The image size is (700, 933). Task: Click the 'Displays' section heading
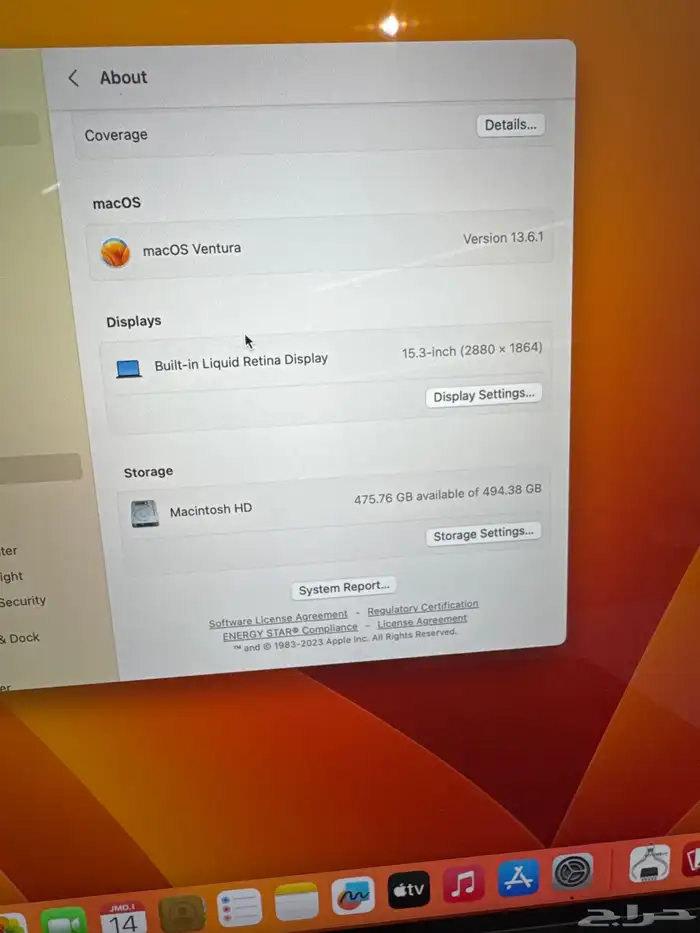(x=133, y=321)
